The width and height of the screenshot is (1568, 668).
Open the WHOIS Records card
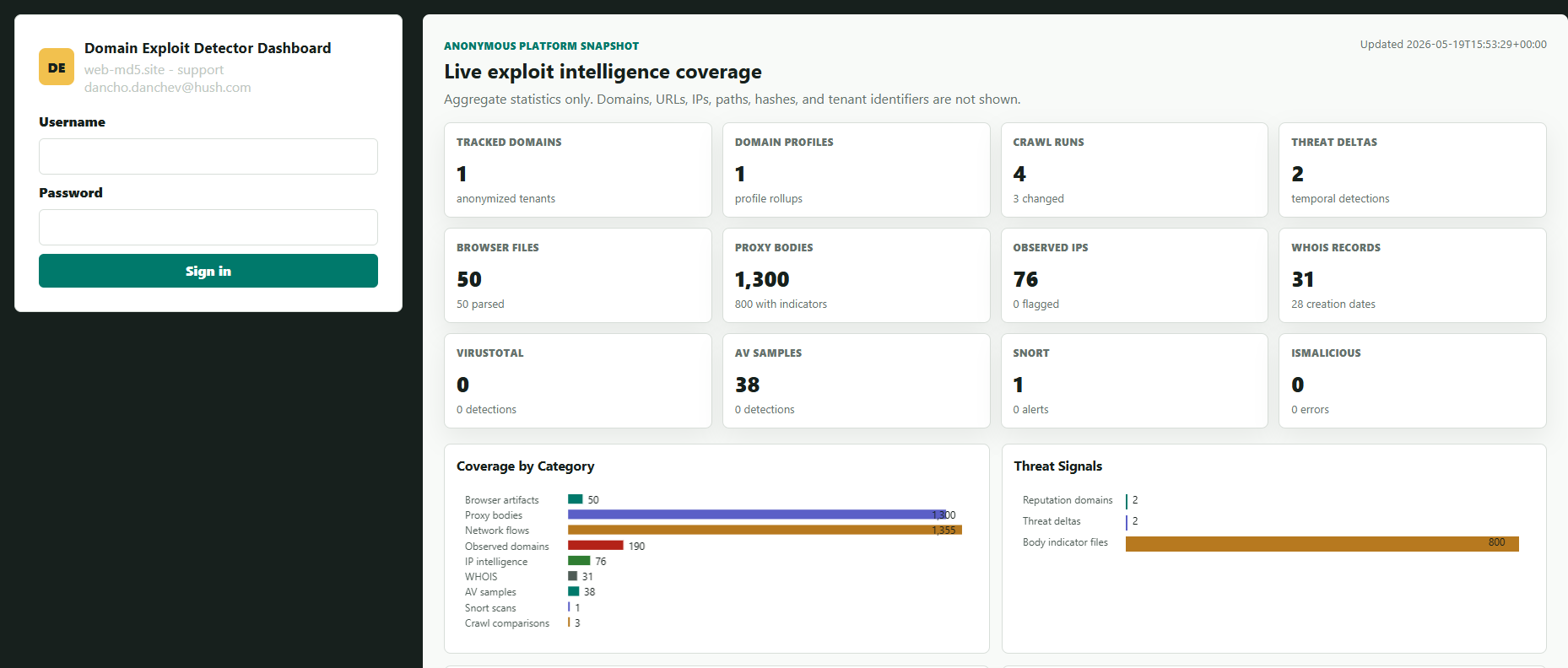pyautogui.click(x=1413, y=275)
